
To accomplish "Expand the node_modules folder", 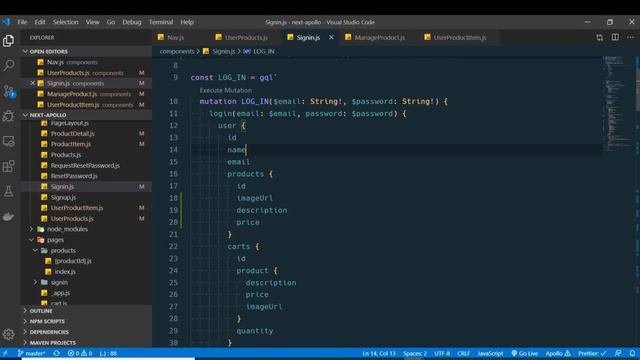I will (x=67, y=229).
